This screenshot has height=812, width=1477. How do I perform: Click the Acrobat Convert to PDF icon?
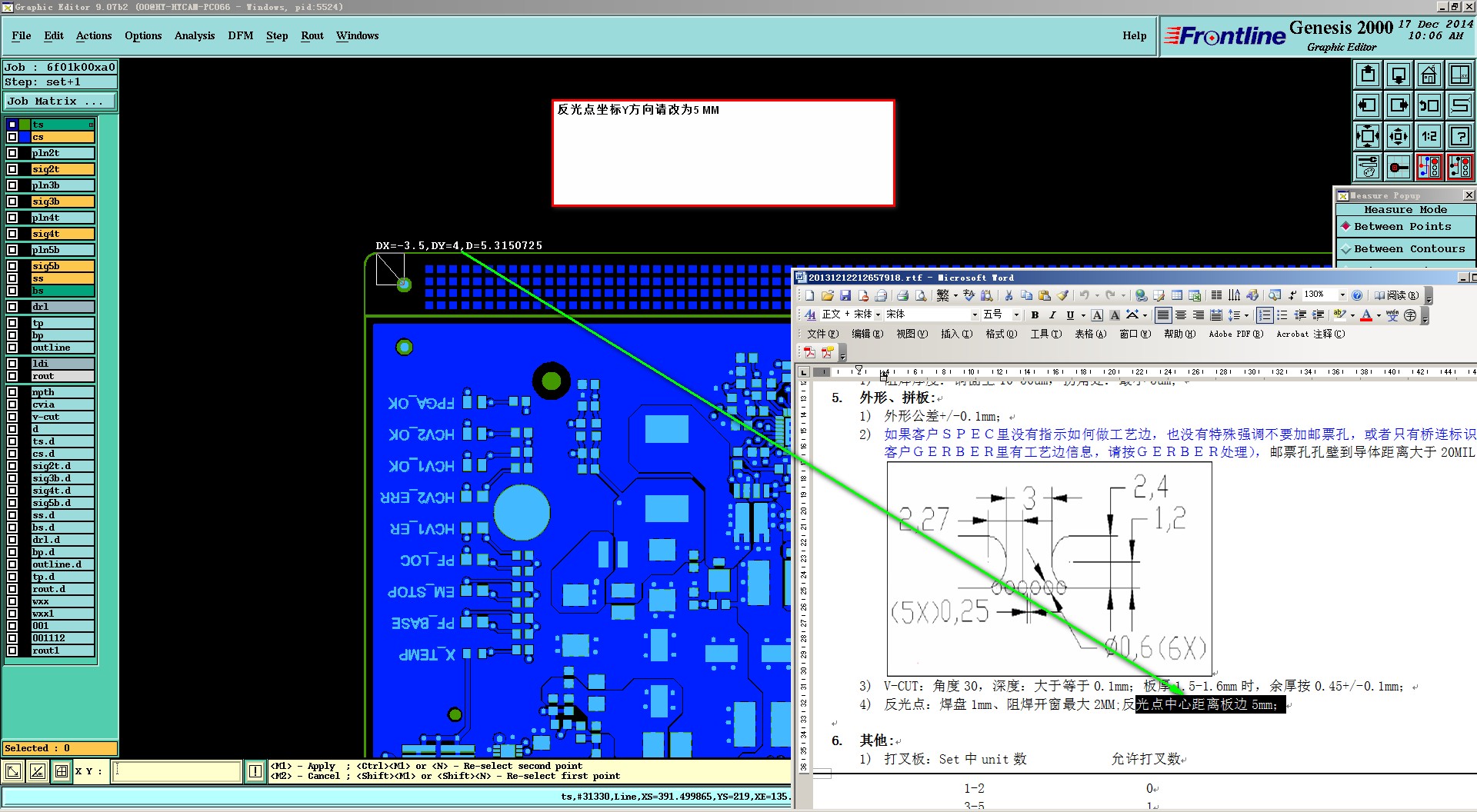809,352
